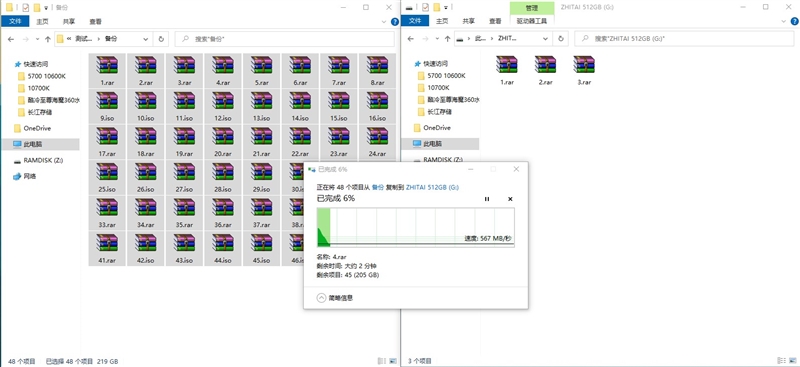Click 备份 source link in copy dialog
This screenshot has height=367, width=800.
pyautogui.click(x=378, y=187)
